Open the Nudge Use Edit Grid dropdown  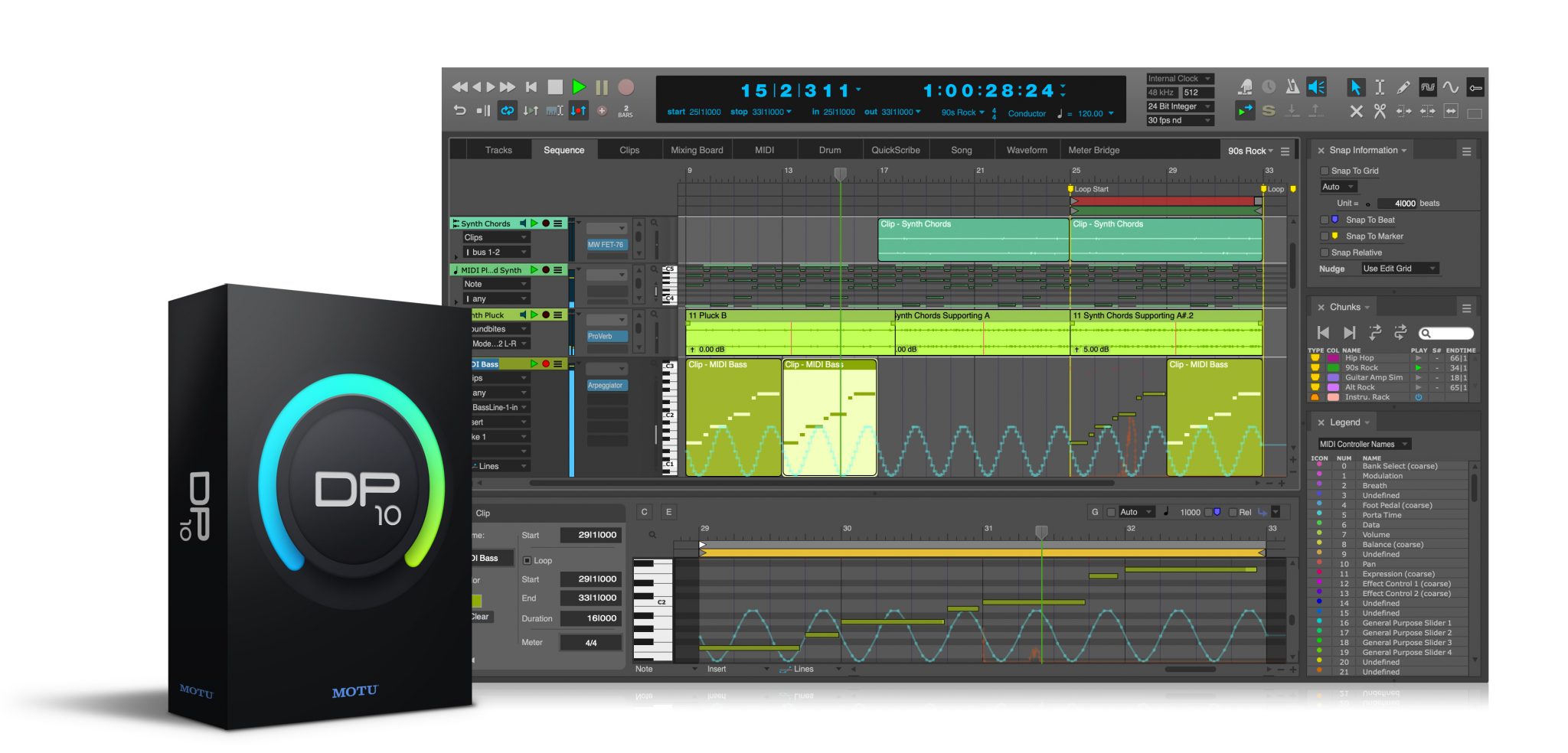[x=1399, y=269]
